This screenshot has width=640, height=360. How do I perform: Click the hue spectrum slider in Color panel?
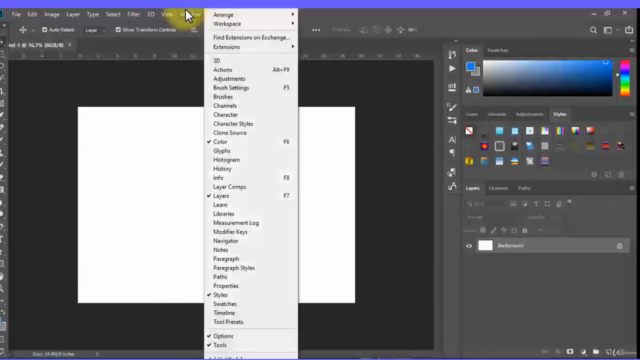(x=625, y=78)
